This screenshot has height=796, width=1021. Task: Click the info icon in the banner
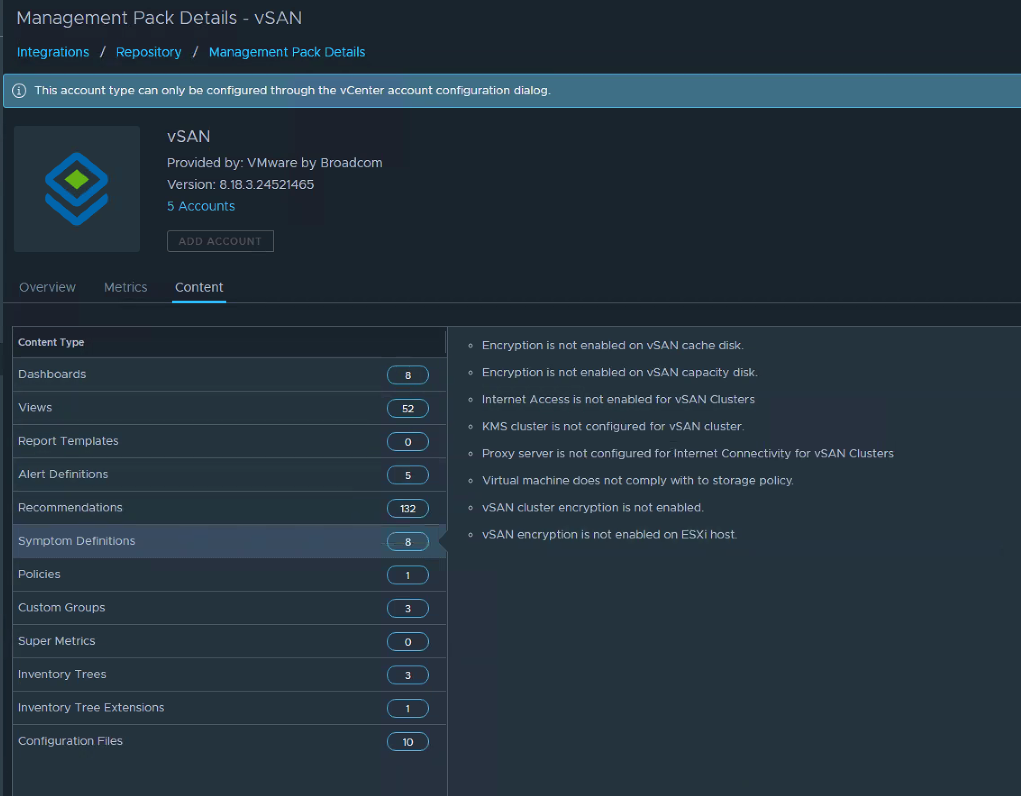[19, 90]
